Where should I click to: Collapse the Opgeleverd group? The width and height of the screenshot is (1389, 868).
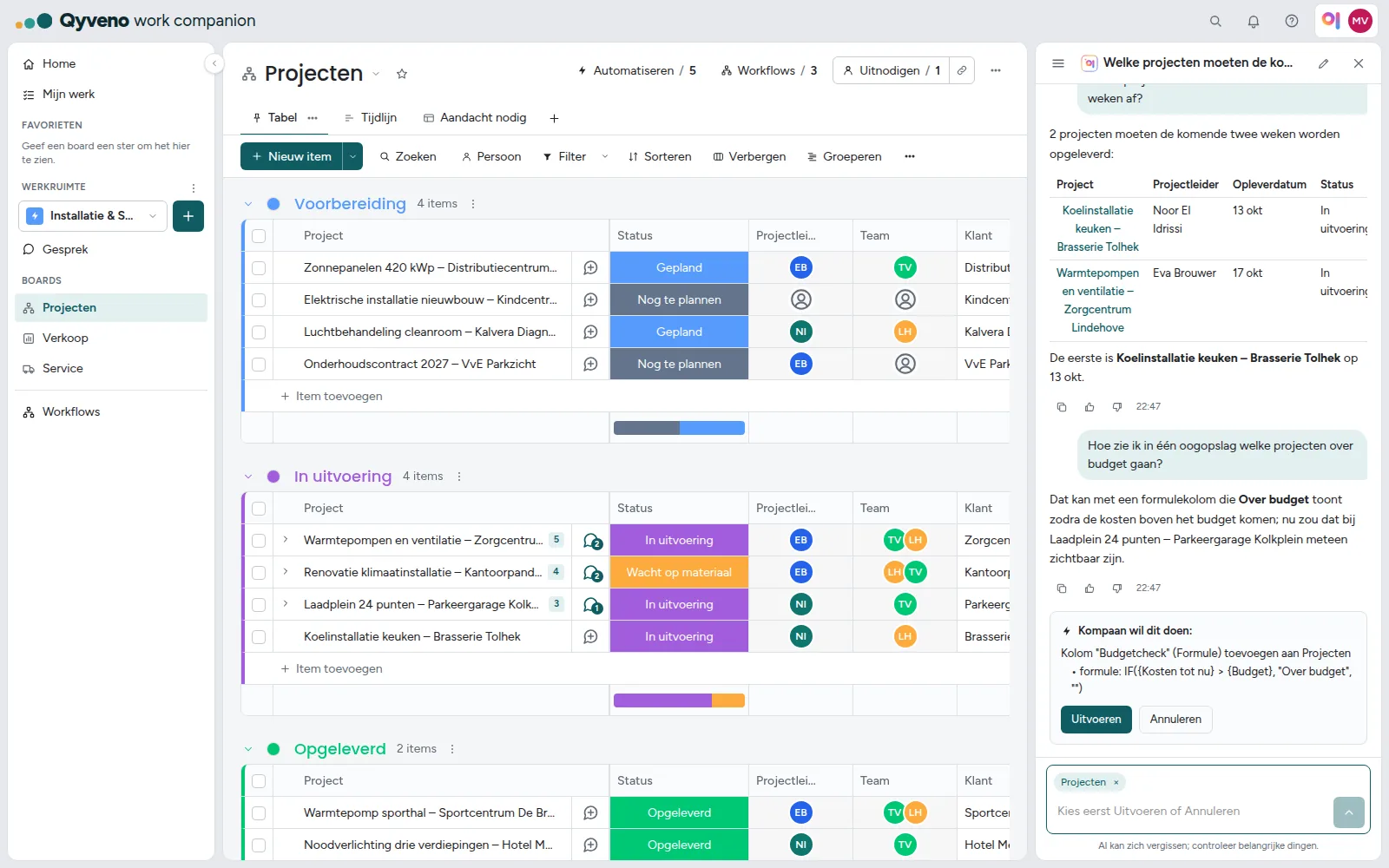click(248, 749)
